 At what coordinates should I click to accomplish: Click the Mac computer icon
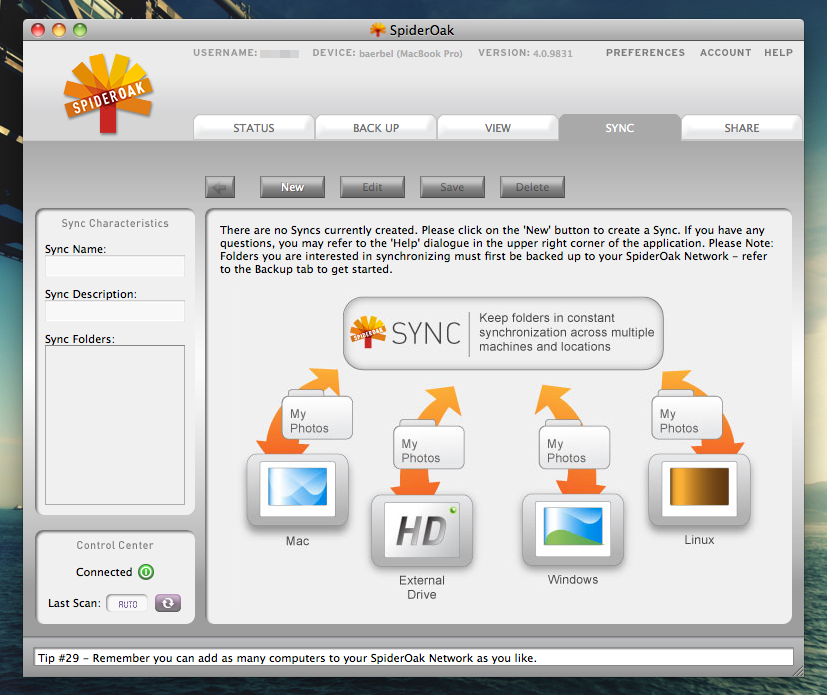[297, 490]
